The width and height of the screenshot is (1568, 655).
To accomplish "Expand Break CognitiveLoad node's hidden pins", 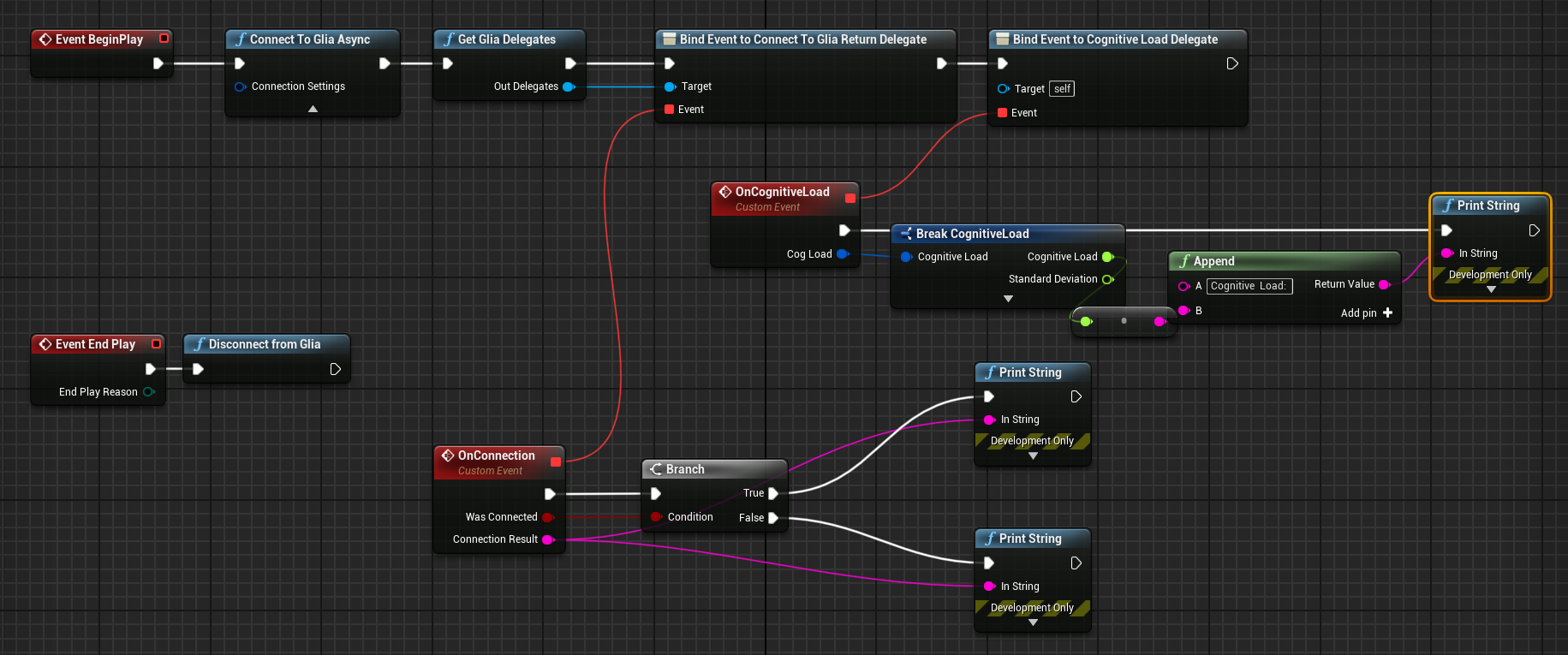I will point(1008,299).
